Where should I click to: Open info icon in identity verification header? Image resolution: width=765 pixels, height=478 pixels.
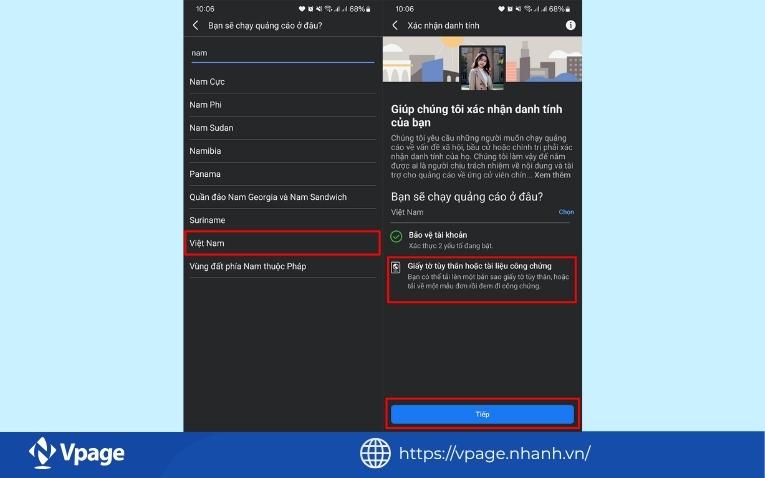coord(571,25)
